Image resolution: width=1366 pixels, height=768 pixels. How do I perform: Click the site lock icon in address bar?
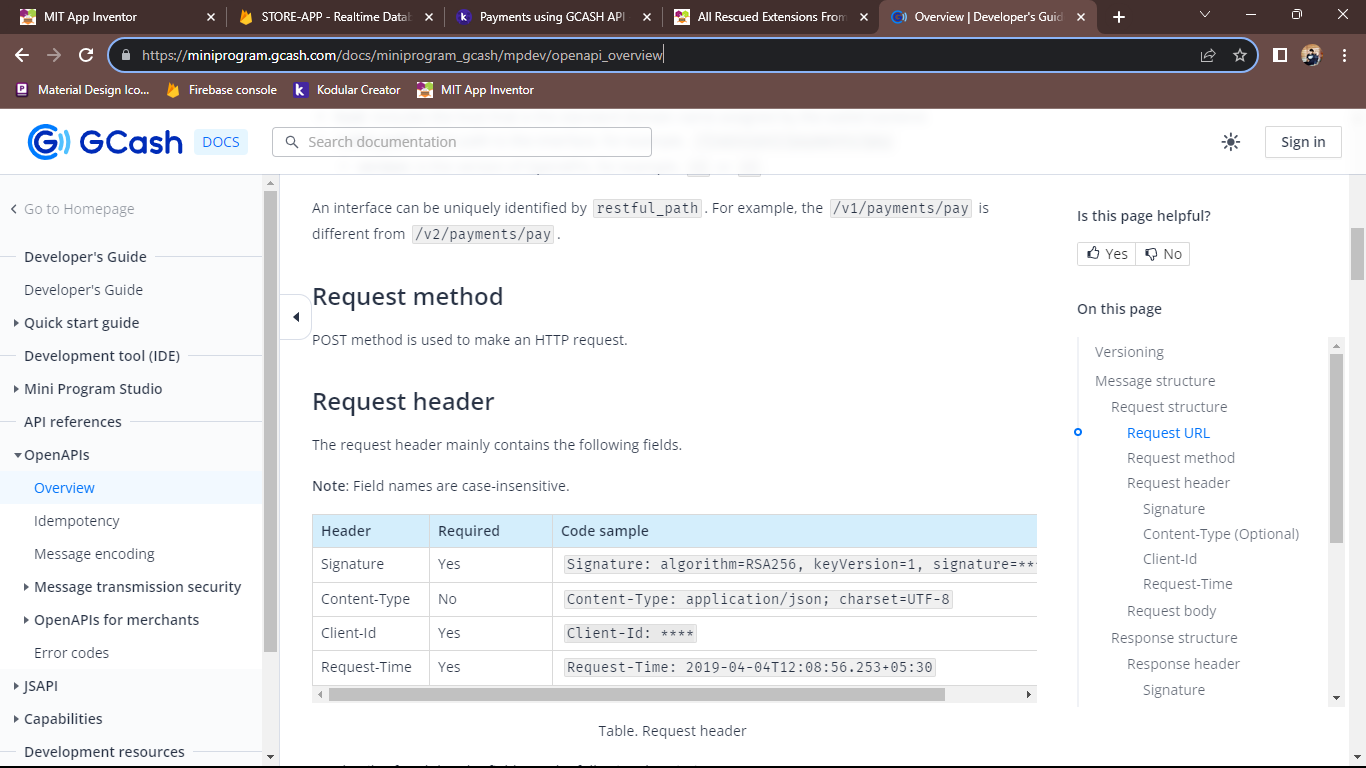click(x=125, y=55)
